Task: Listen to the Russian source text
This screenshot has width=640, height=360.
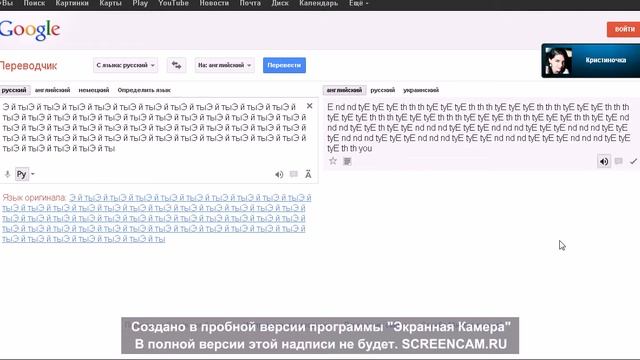Action: tap(279, 175)
